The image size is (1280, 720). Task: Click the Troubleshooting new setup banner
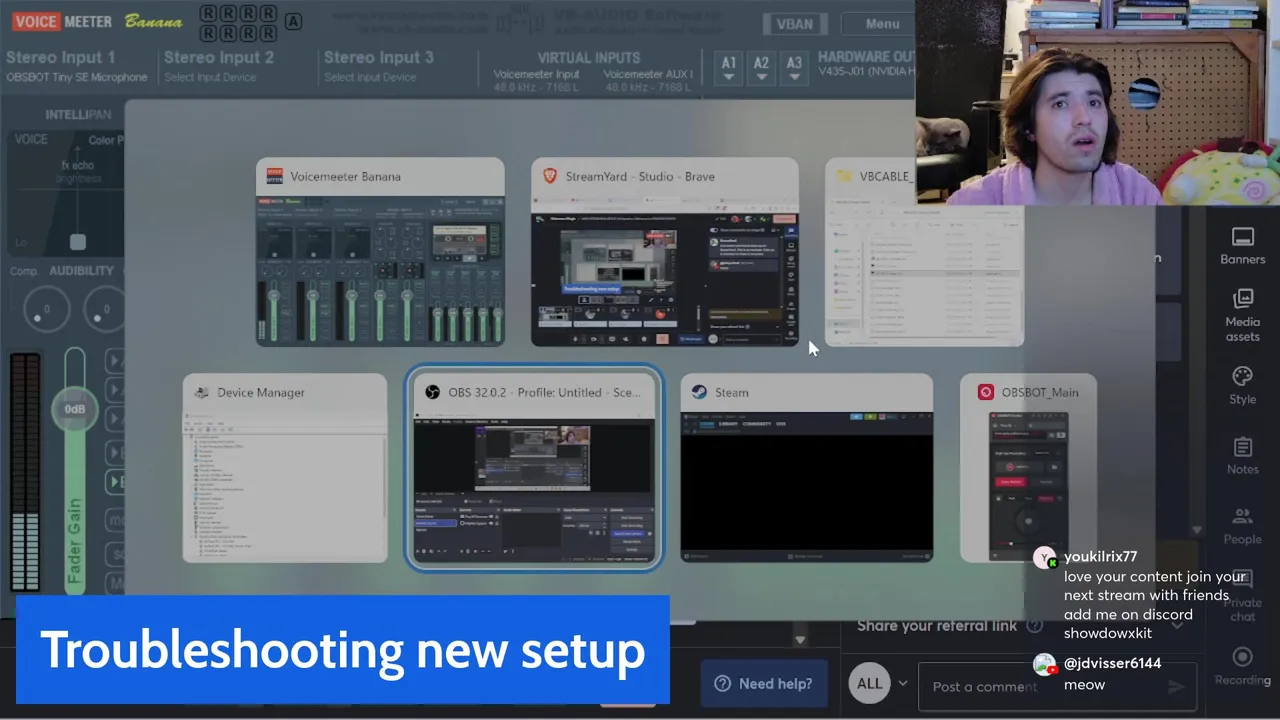(342, 650)
